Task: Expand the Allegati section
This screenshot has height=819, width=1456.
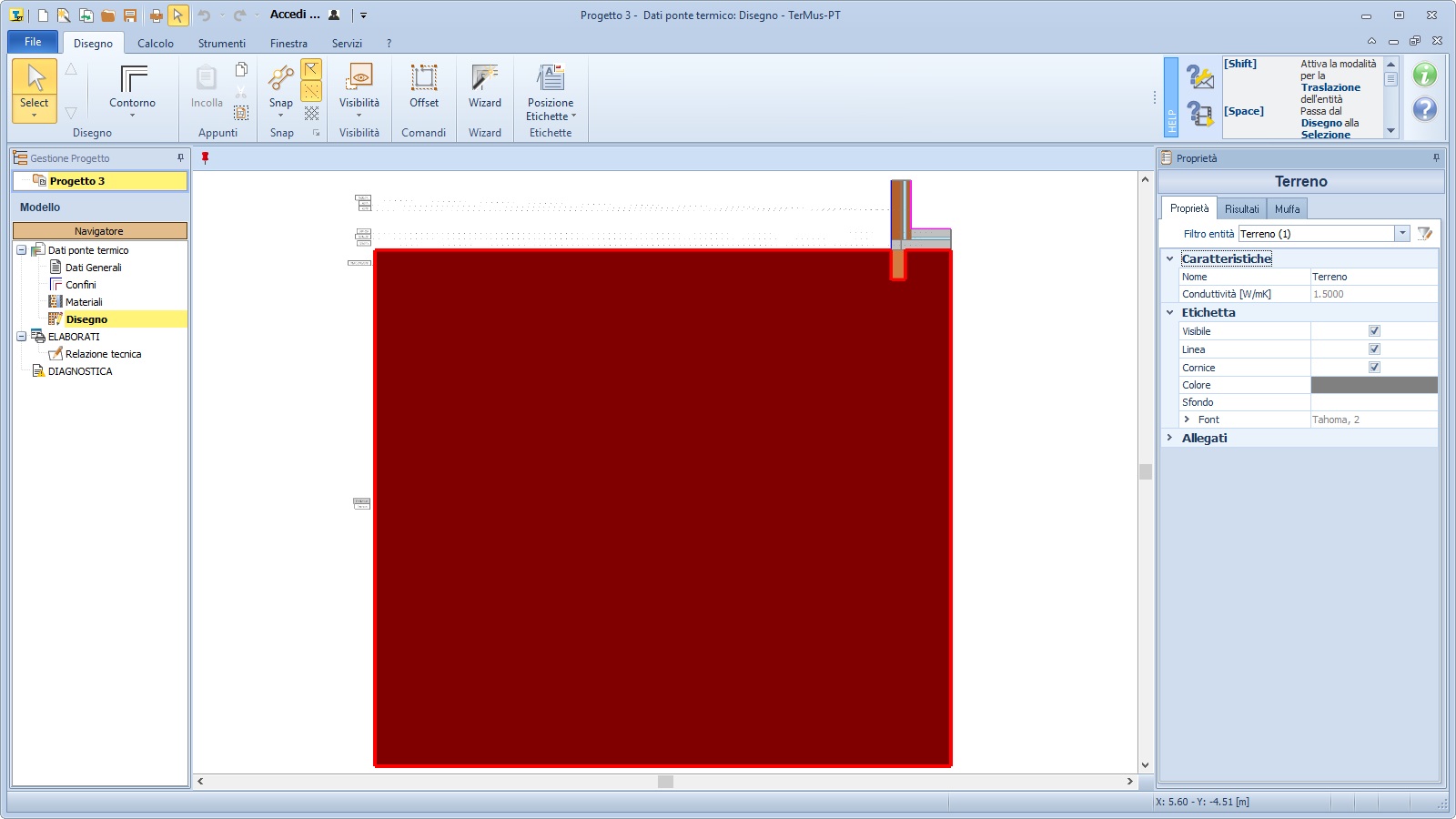Action: point(1170,438)
